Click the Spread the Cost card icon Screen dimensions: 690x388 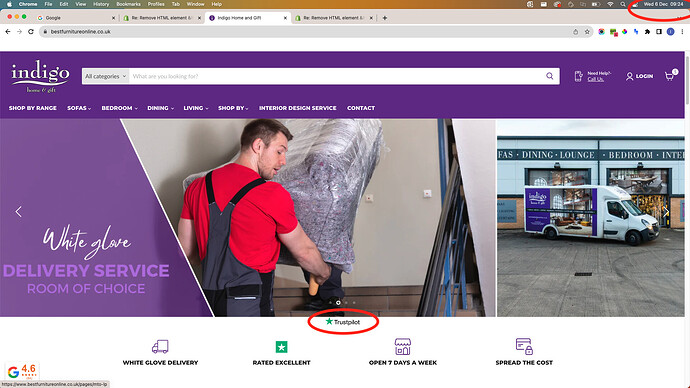pyautogui.click(x=524, y=346)
